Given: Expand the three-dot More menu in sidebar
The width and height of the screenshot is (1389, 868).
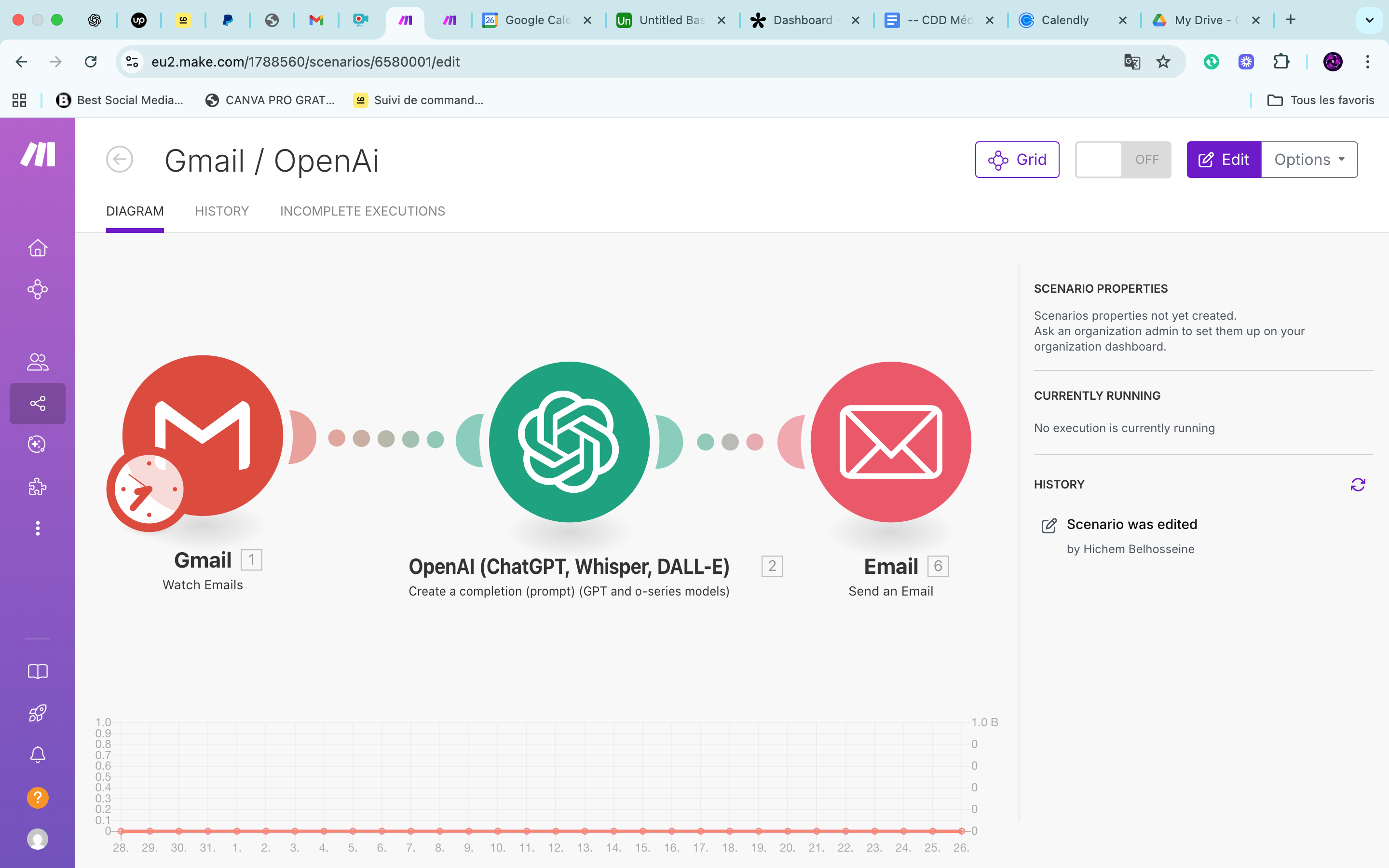Looking at the screenshot, I should click(x=37, y=528).
